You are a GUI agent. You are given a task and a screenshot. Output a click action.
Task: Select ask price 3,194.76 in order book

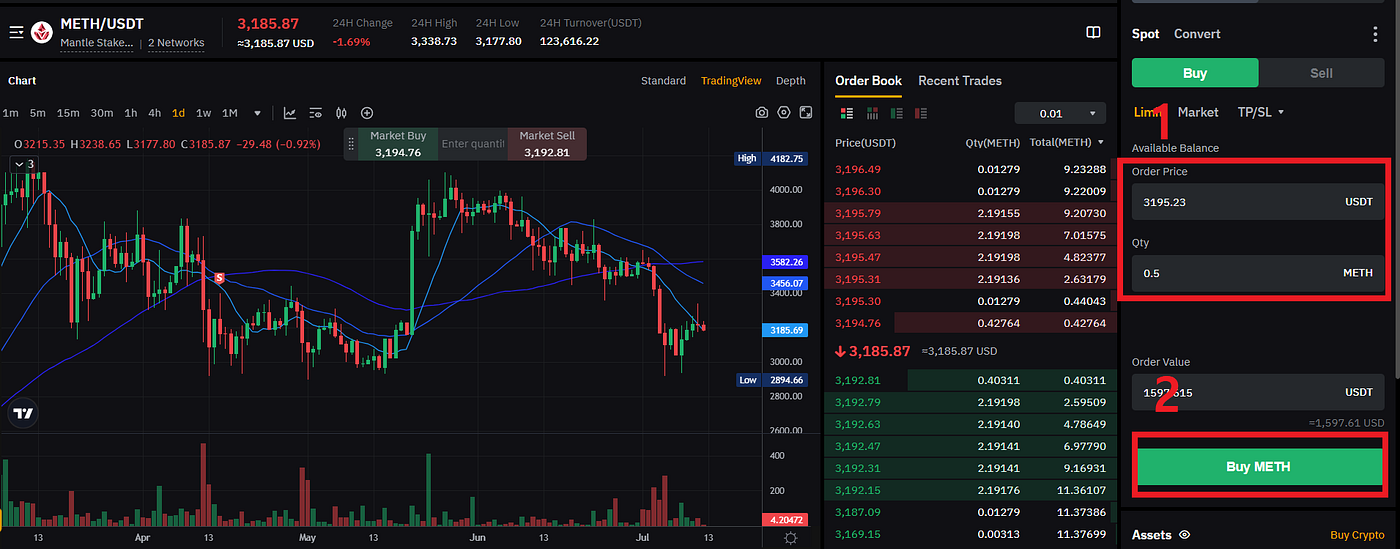tap(858, 323)
